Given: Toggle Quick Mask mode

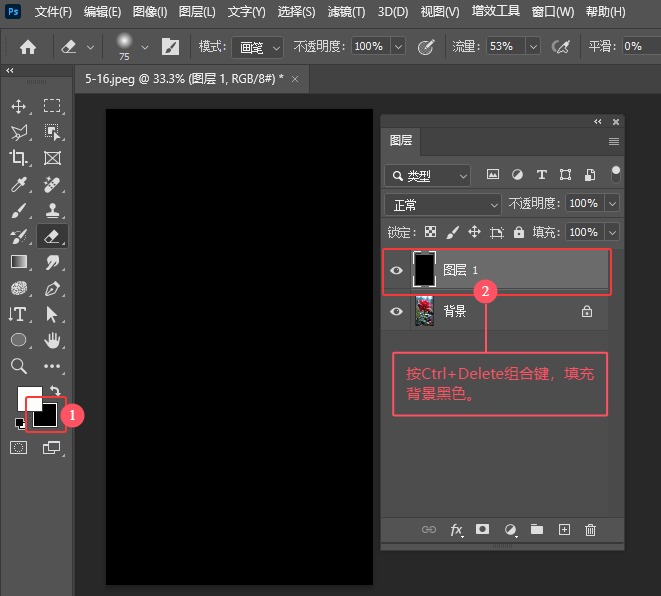Looking at the screenshot, I should coord(19,447).
